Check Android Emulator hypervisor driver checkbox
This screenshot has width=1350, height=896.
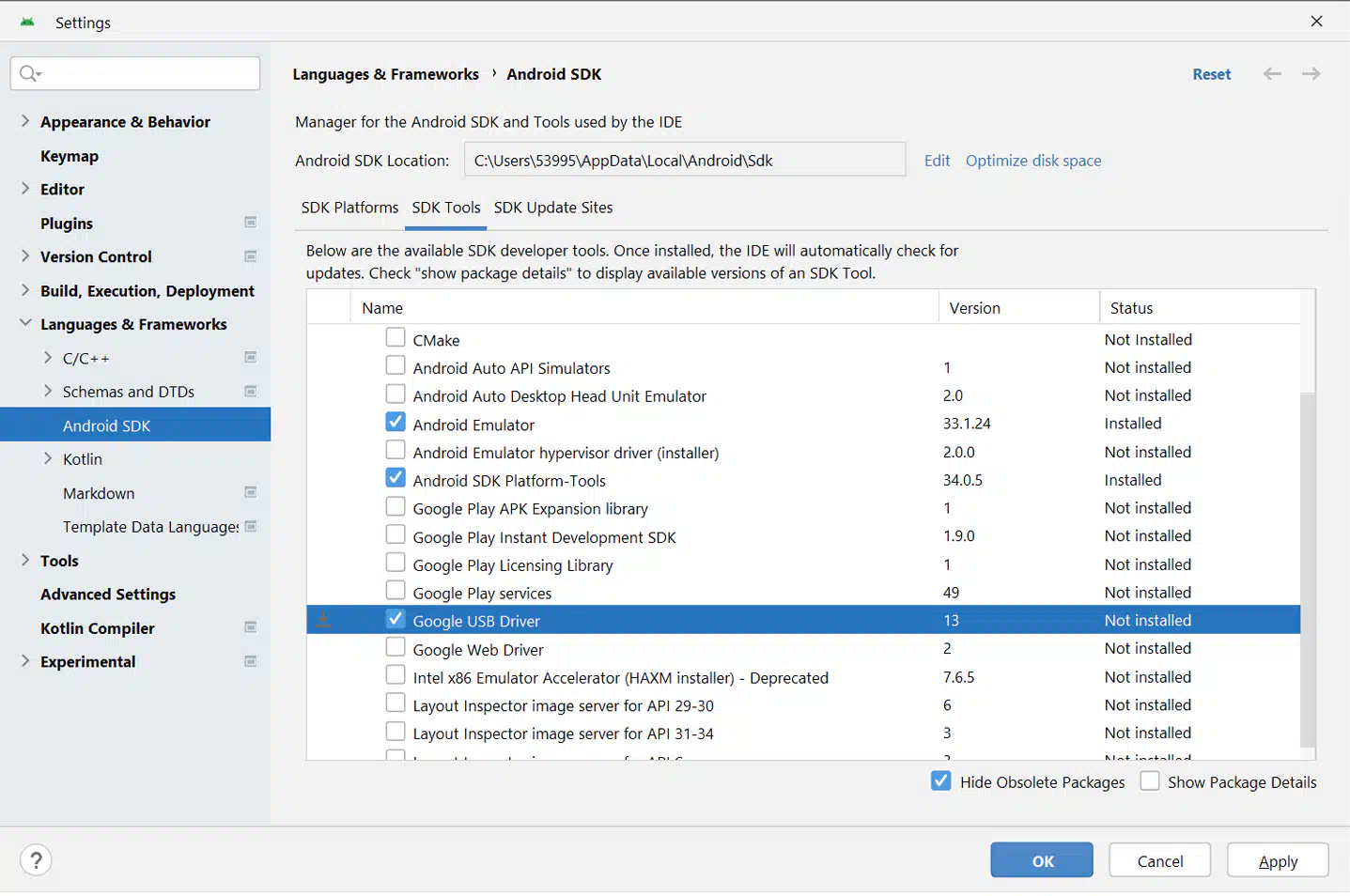click(396, 450)
